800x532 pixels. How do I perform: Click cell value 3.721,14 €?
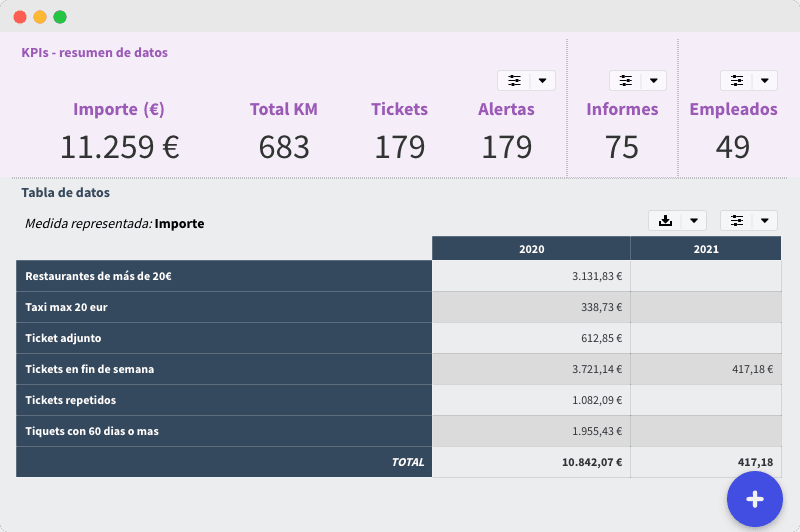point(597,369)
